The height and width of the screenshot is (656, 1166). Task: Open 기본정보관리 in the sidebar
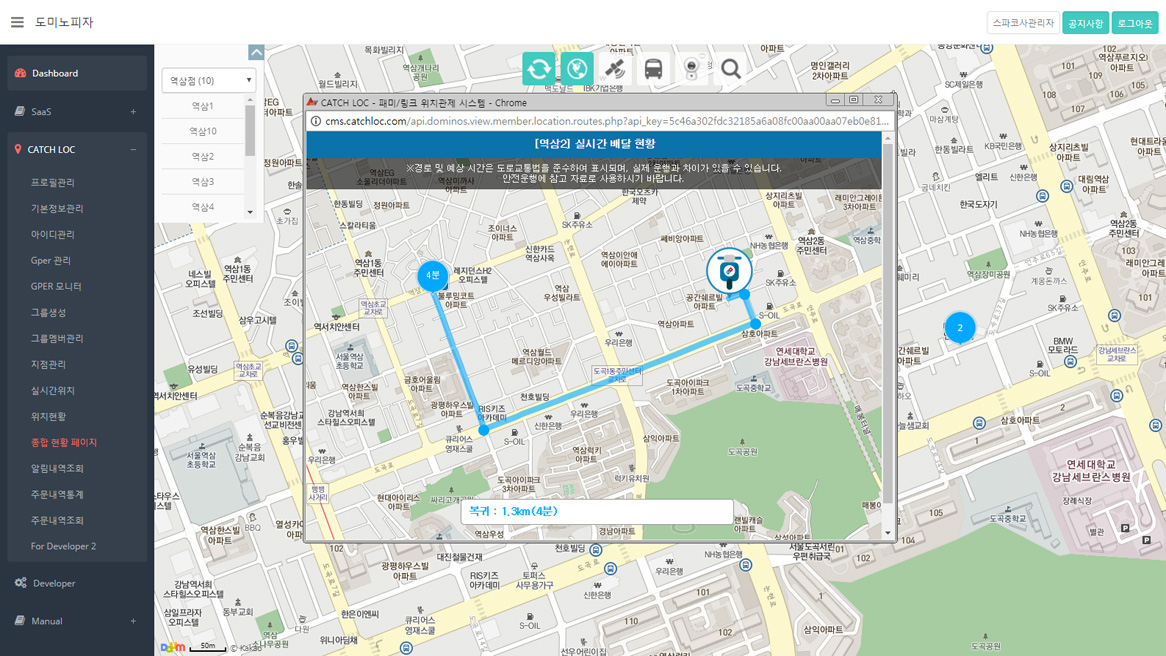(57, 208)
